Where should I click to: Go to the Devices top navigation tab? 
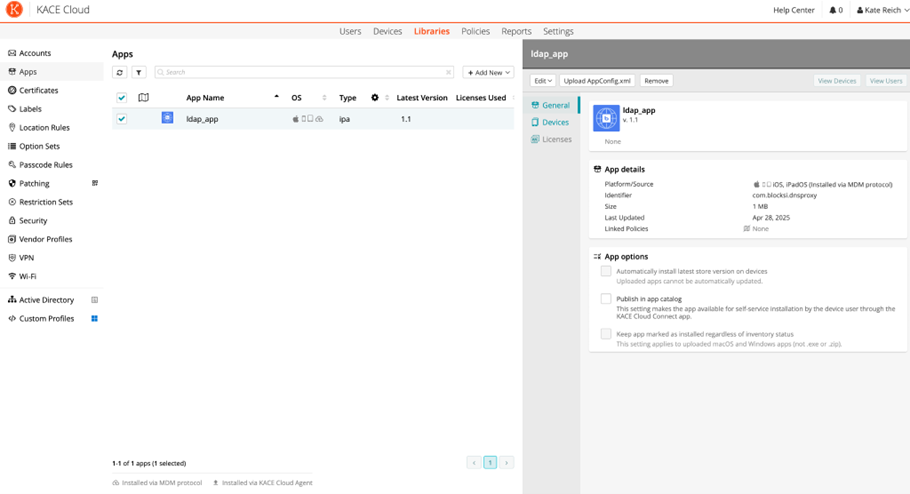(x=387, y=31)
